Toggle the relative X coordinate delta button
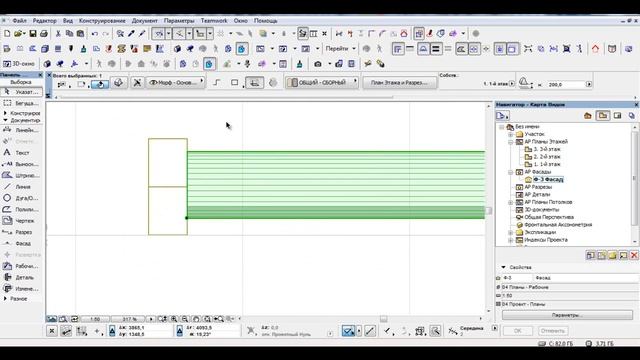This screenshot has height=360, width=640. [112, 331]
